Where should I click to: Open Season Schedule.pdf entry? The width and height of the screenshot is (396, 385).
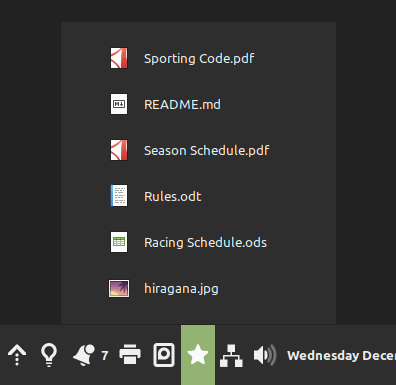click(198, 150)
